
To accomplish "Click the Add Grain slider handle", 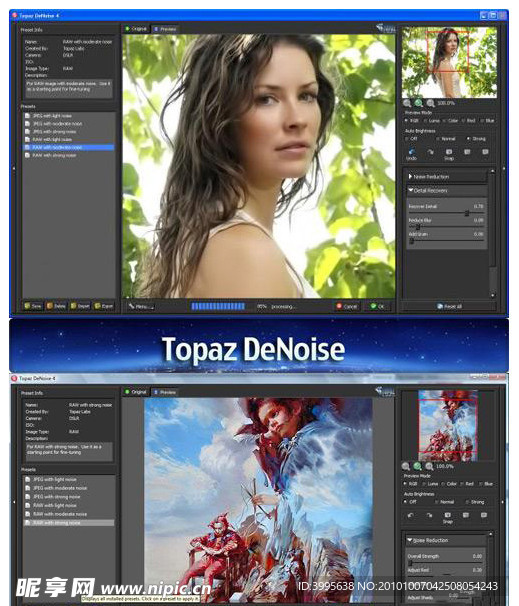I will click(x=412, y=241).
